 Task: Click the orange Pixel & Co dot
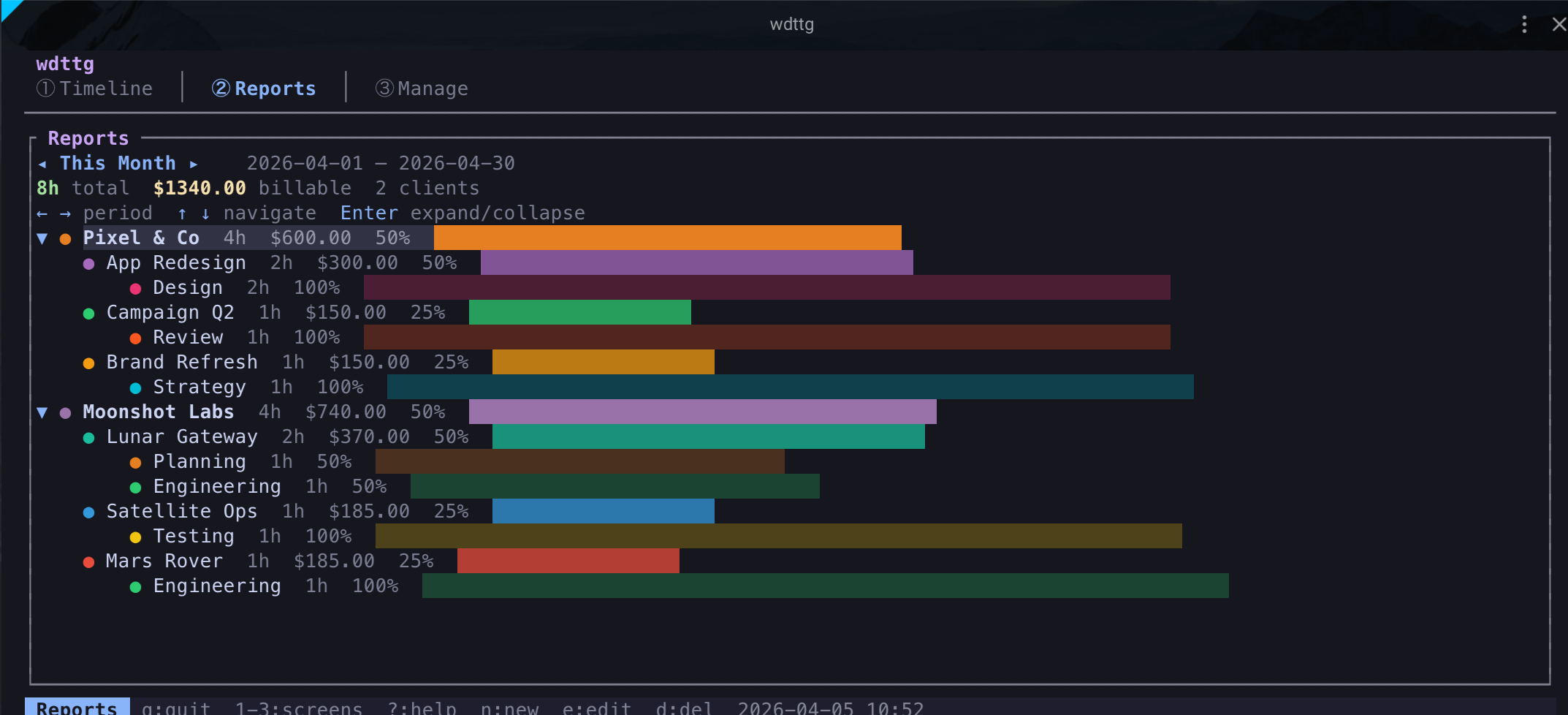pyautogui.click(x=65, y=239)
